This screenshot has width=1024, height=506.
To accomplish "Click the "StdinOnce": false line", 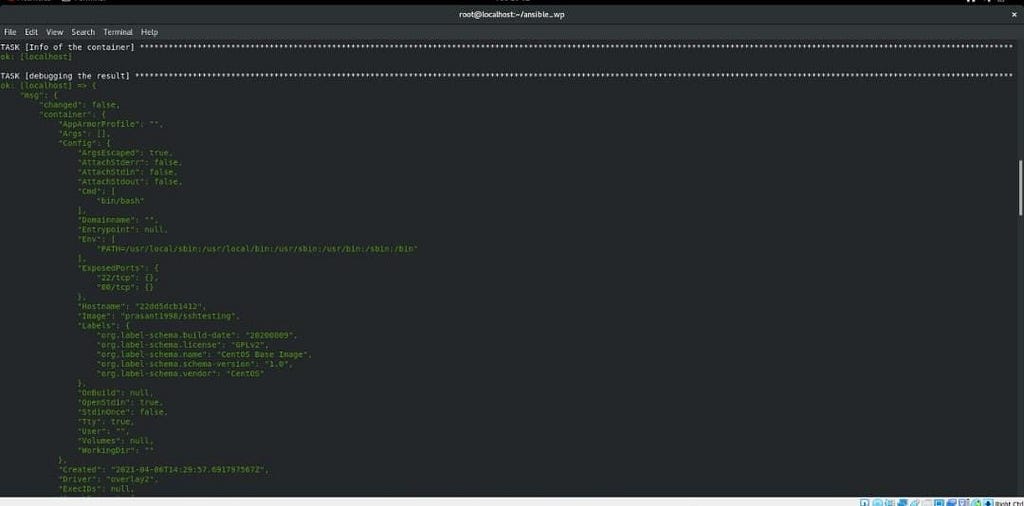I will pos(123,412).
